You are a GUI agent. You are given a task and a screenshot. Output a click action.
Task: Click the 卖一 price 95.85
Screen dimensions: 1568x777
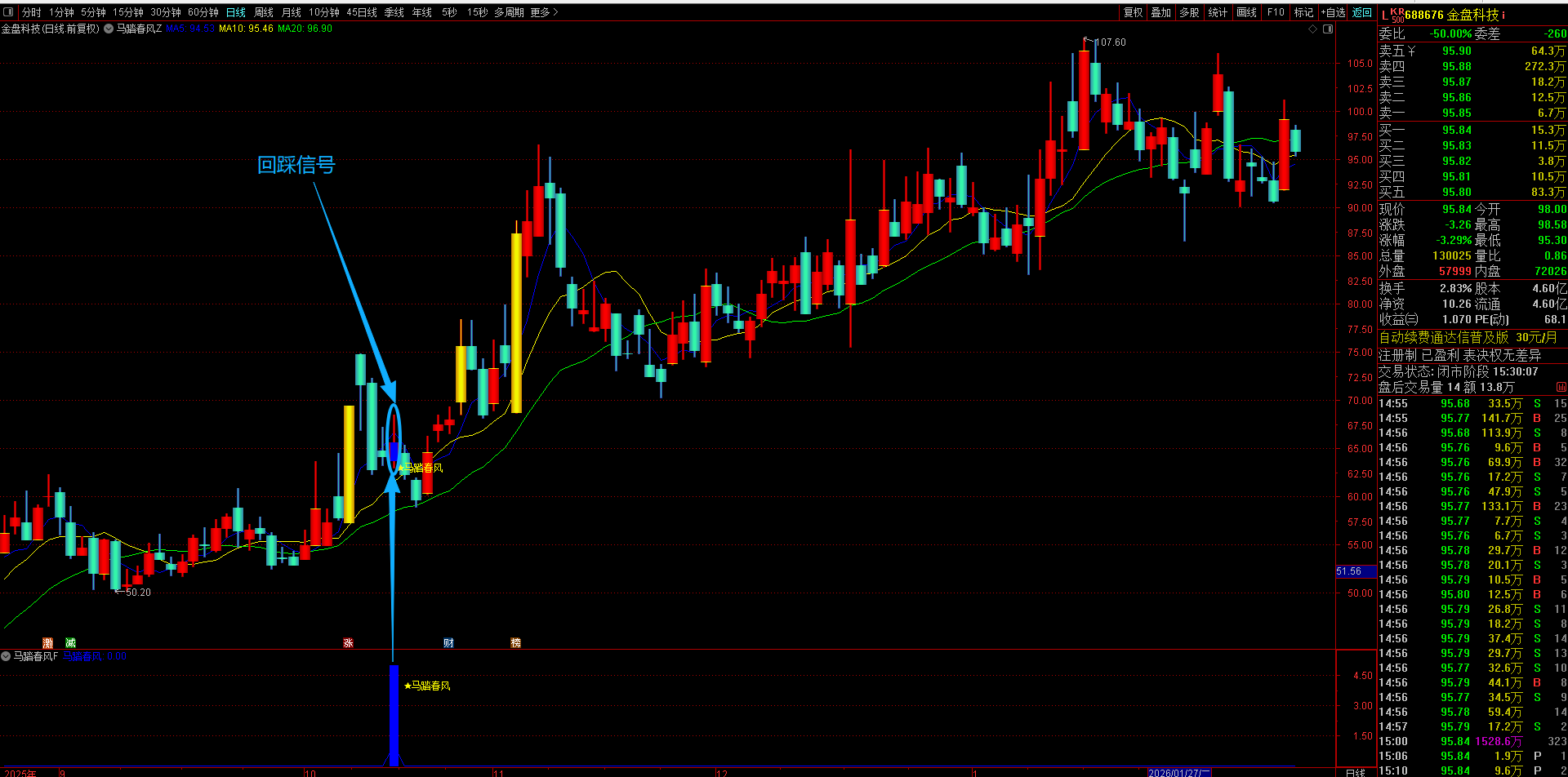[x=1456, y=113]
